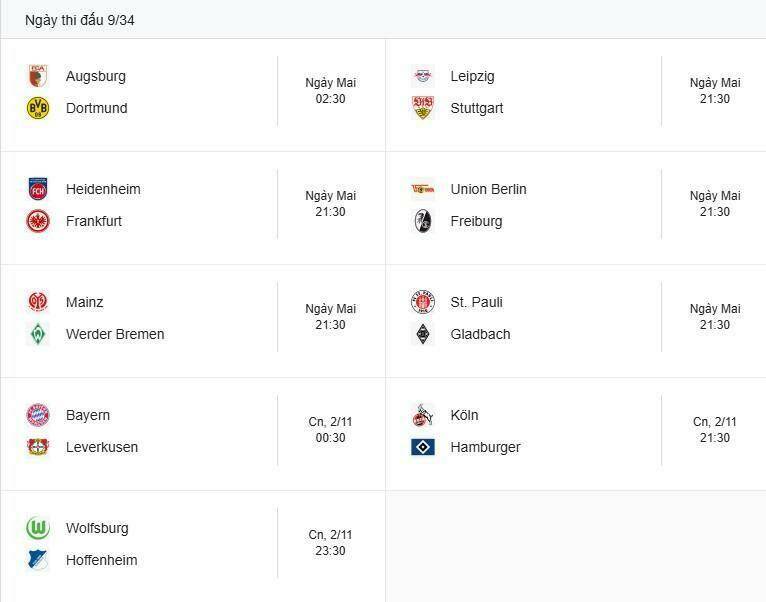Open the Köln team link
766x602 pixels.
coord(464,415)
